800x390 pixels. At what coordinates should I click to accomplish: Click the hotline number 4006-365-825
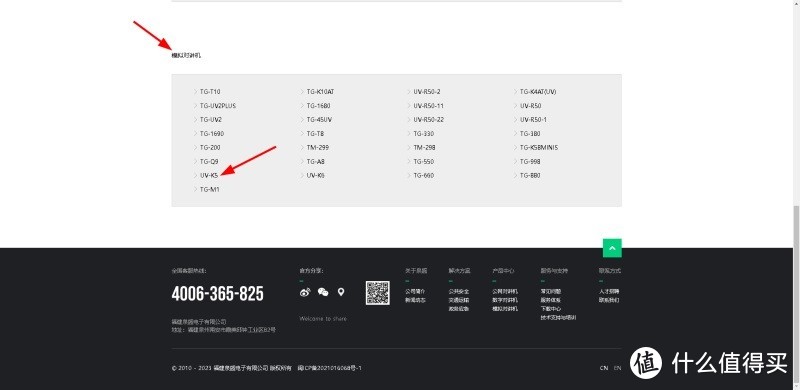(218, 294)
